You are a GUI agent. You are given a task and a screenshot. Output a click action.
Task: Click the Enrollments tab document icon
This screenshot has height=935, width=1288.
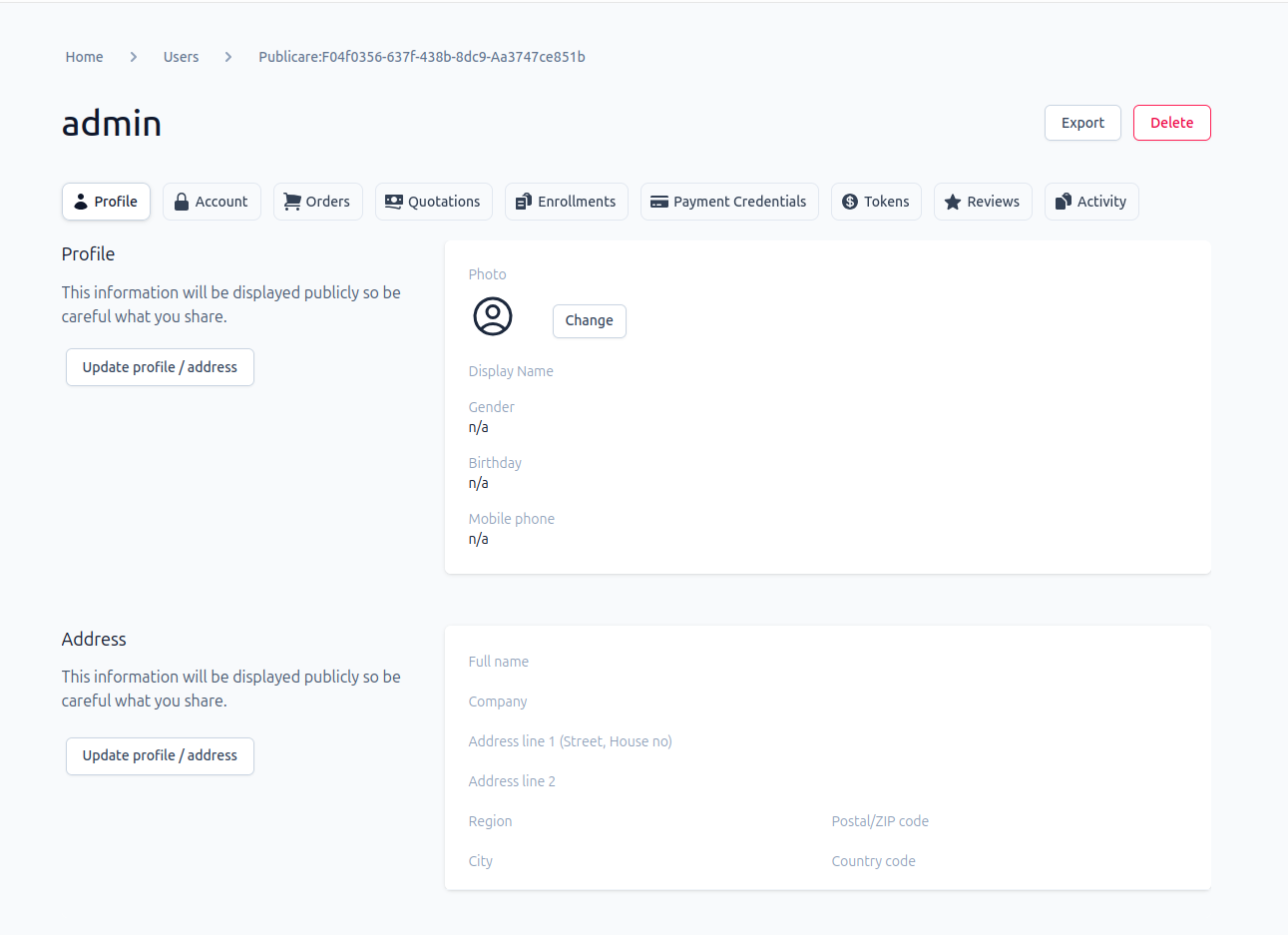[x=524, y=202]
